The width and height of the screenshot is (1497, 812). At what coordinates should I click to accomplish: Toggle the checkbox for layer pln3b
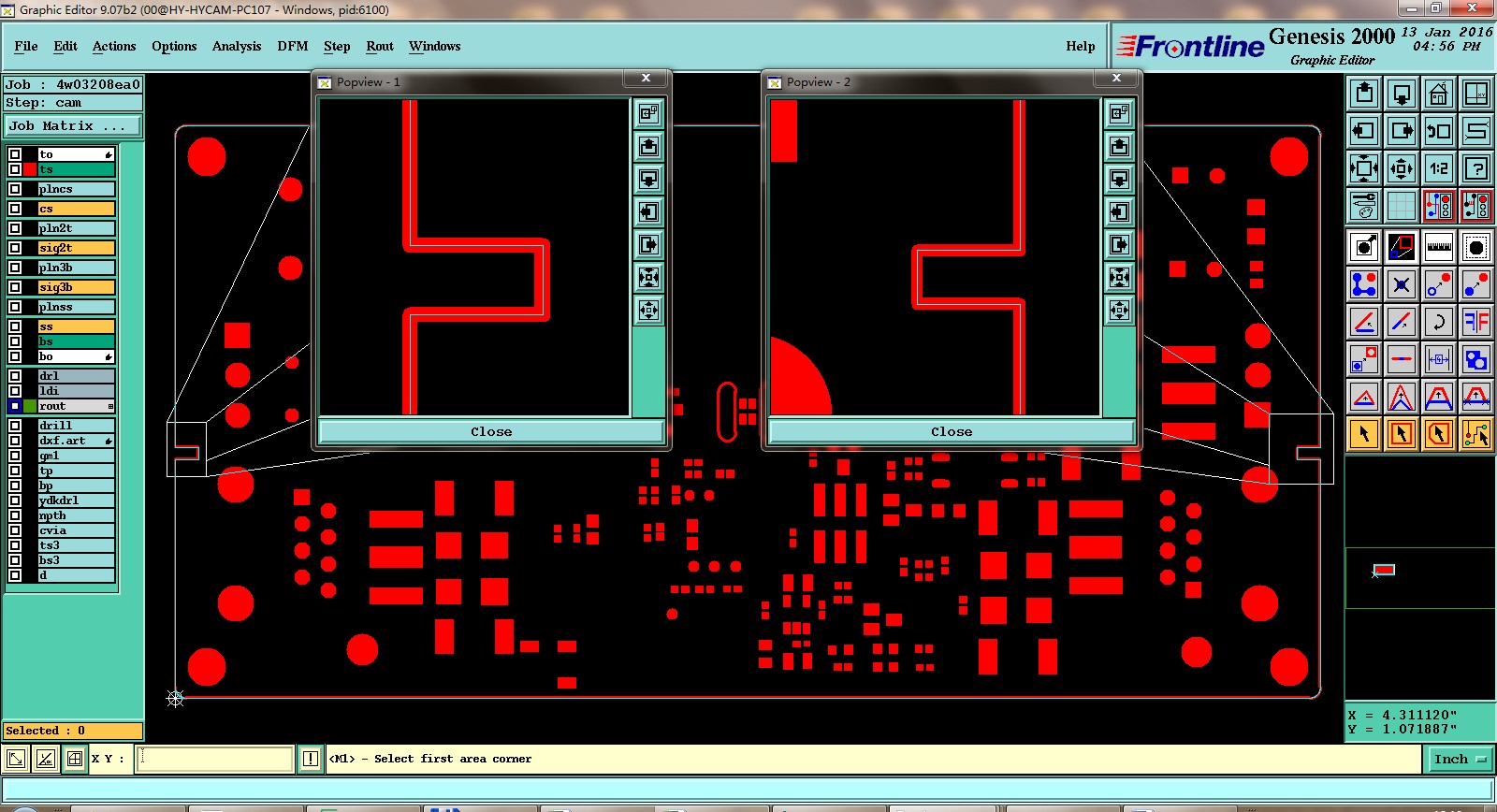click(x=15, y=268)
